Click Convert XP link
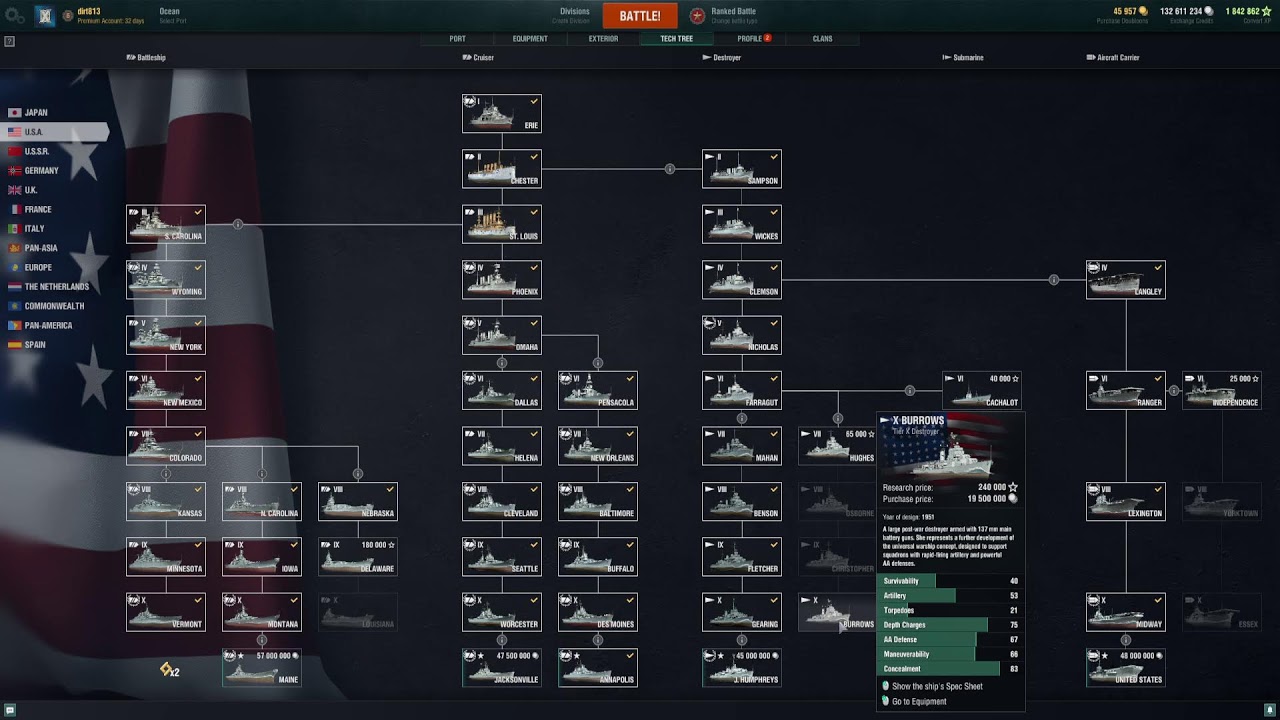Screen dimensions: 1280x720 1258,21
